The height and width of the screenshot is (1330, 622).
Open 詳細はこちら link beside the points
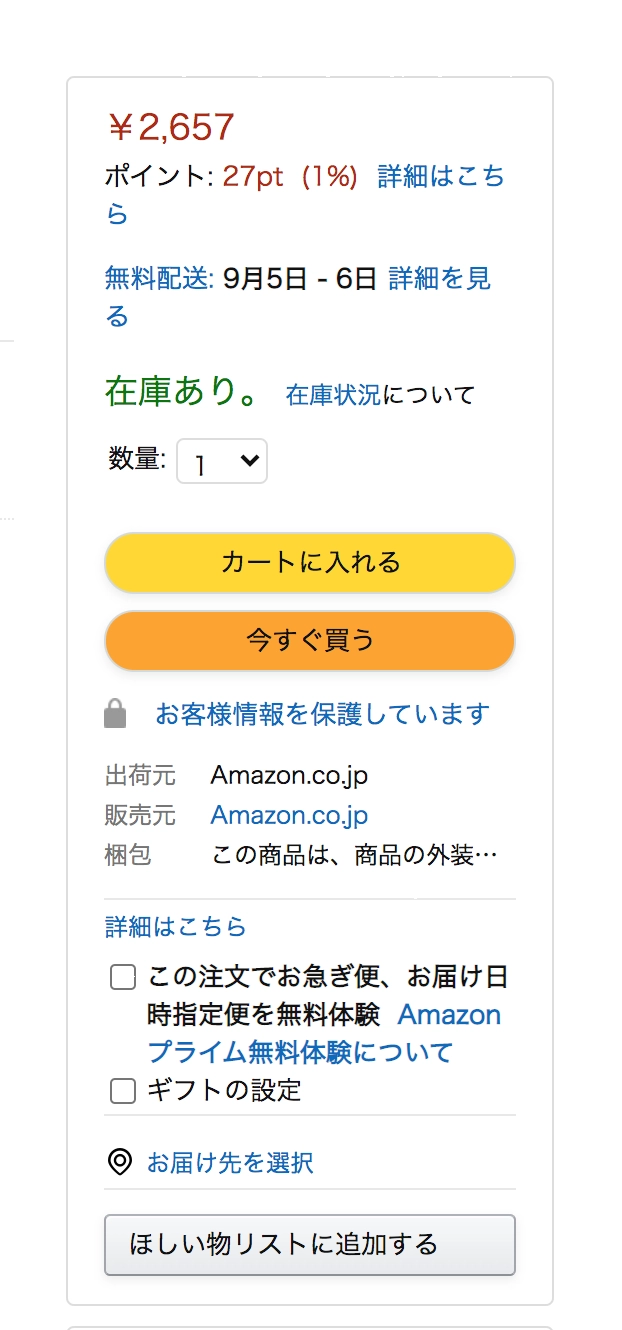[x=440, y=177]
